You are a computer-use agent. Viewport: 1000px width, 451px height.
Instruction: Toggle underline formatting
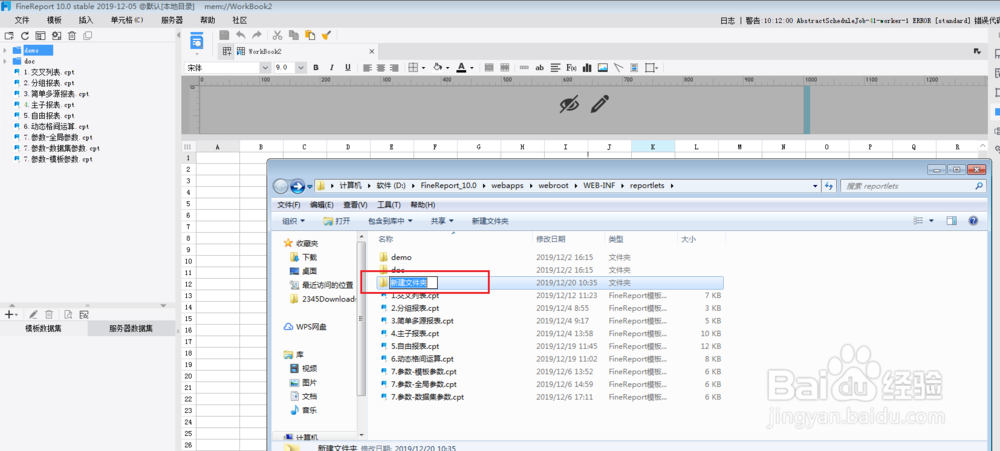click(x=348, y=68)
